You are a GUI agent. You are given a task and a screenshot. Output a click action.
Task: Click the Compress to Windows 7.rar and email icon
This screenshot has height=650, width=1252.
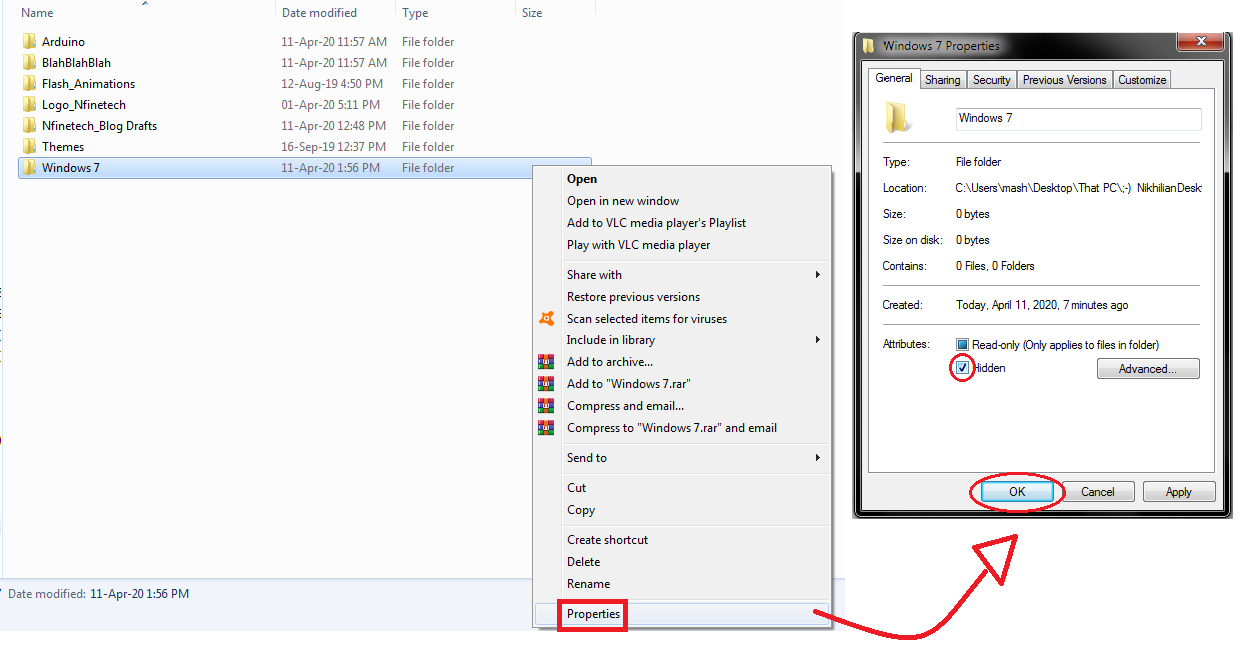pyautogui.click(x=546, y=427)
